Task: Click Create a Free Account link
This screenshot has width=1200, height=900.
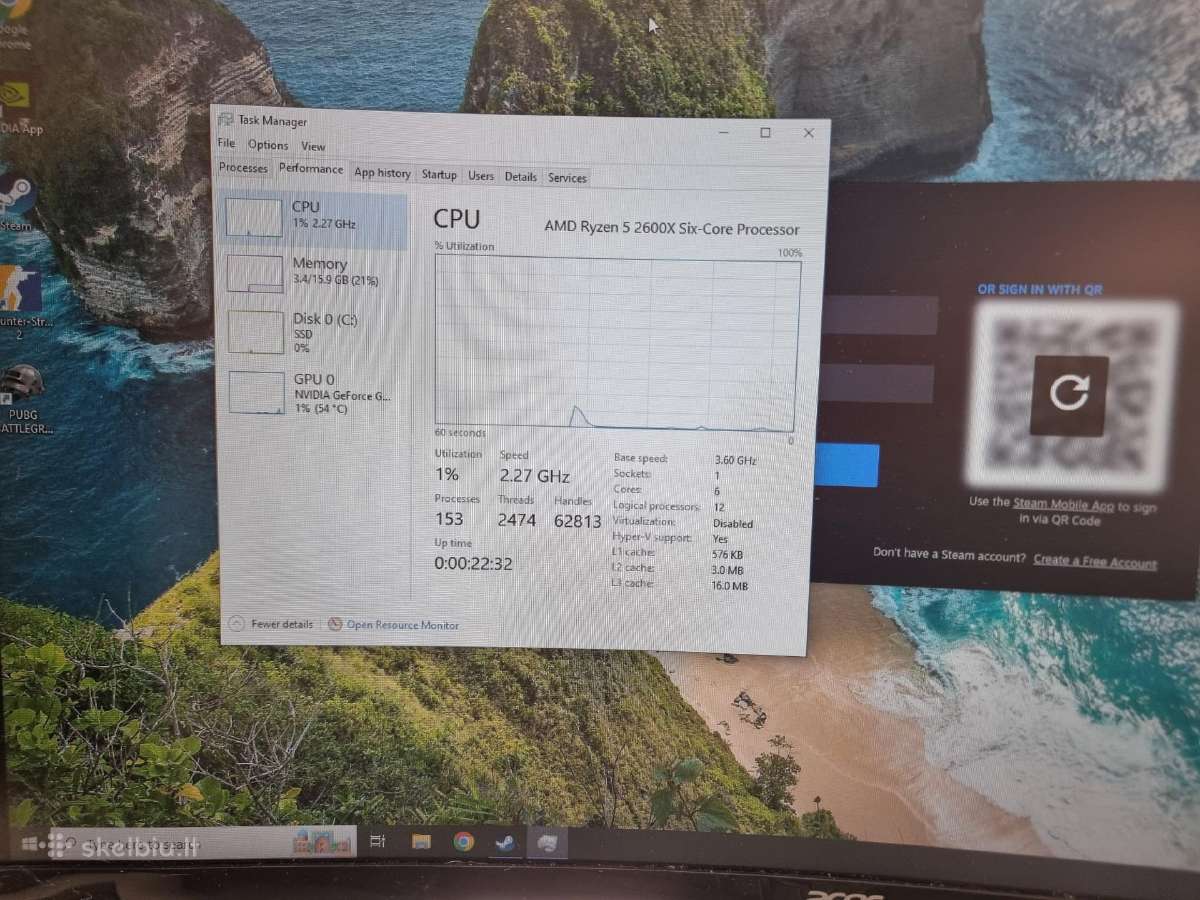Action: click(1095, 561)
